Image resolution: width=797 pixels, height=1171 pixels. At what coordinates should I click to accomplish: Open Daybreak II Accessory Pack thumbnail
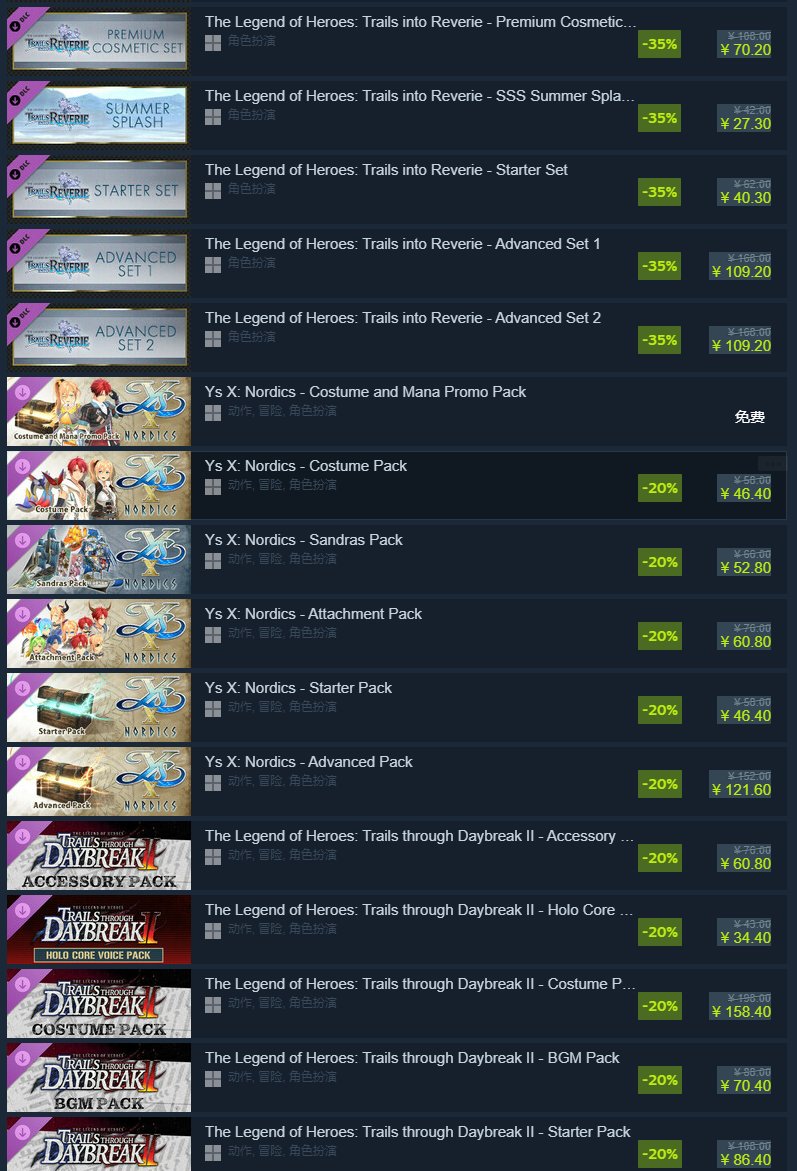pyautogui.click(x=99, y=856)
